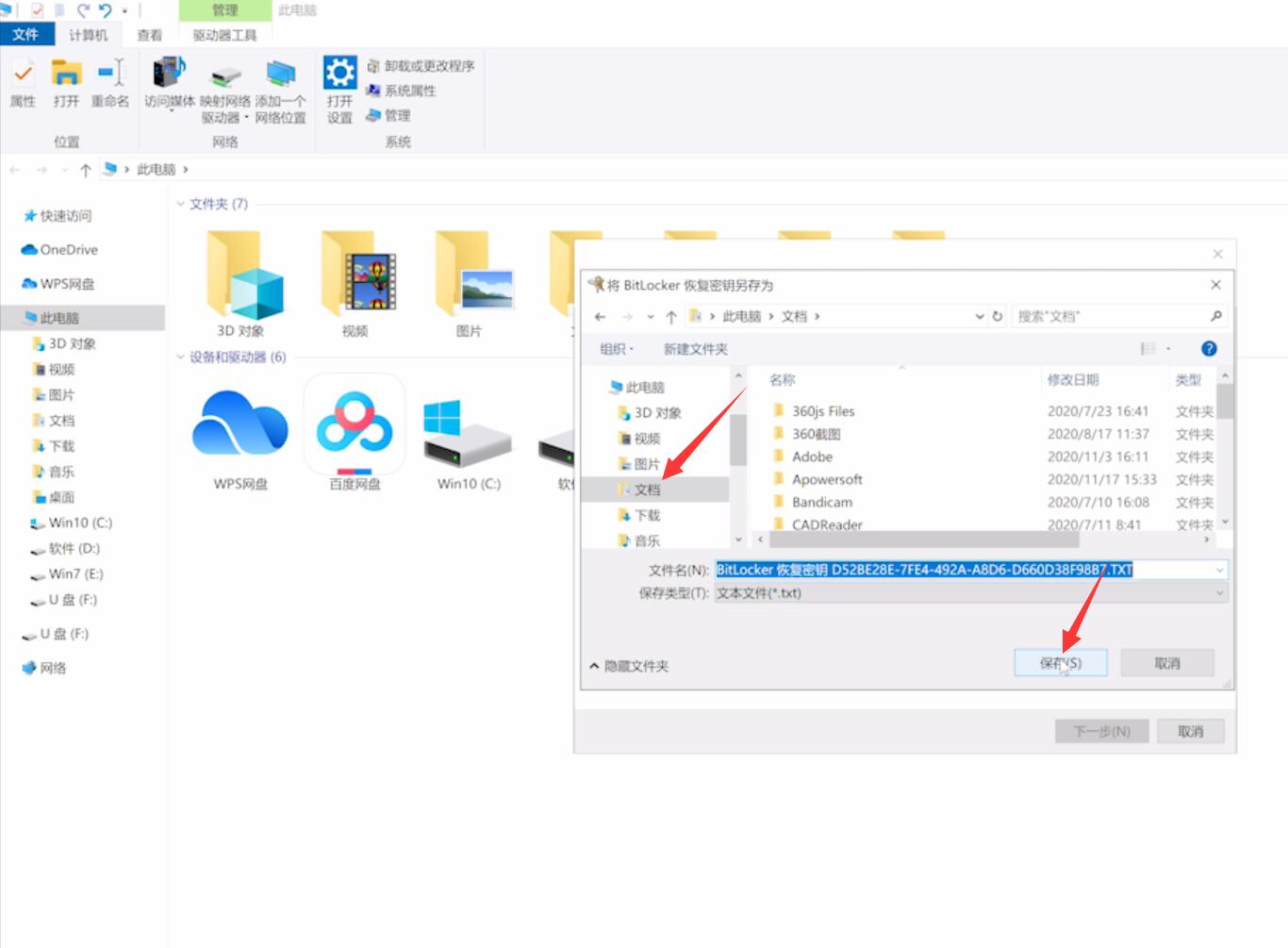Click the 搜索"文档" search field

point(1119,317)
